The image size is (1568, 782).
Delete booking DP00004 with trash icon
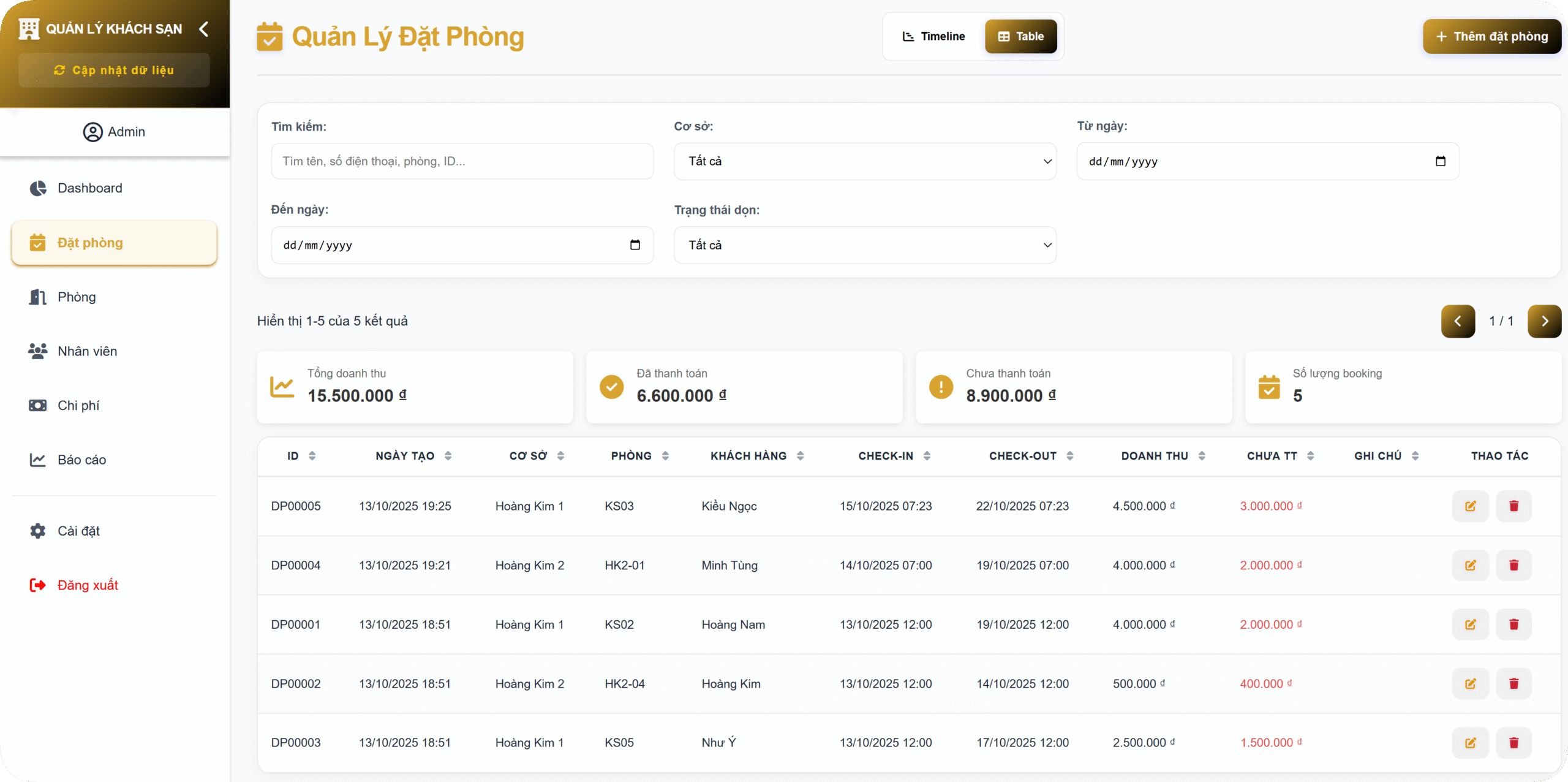1513,565
